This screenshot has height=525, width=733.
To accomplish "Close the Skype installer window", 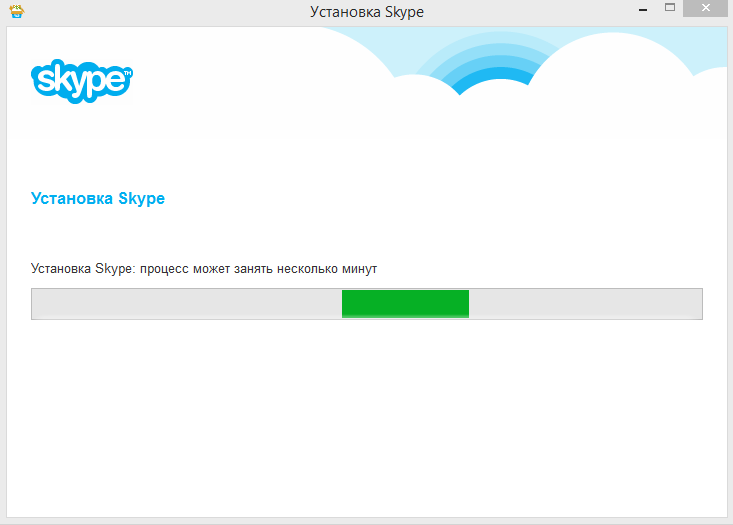I will pos(705,8).
